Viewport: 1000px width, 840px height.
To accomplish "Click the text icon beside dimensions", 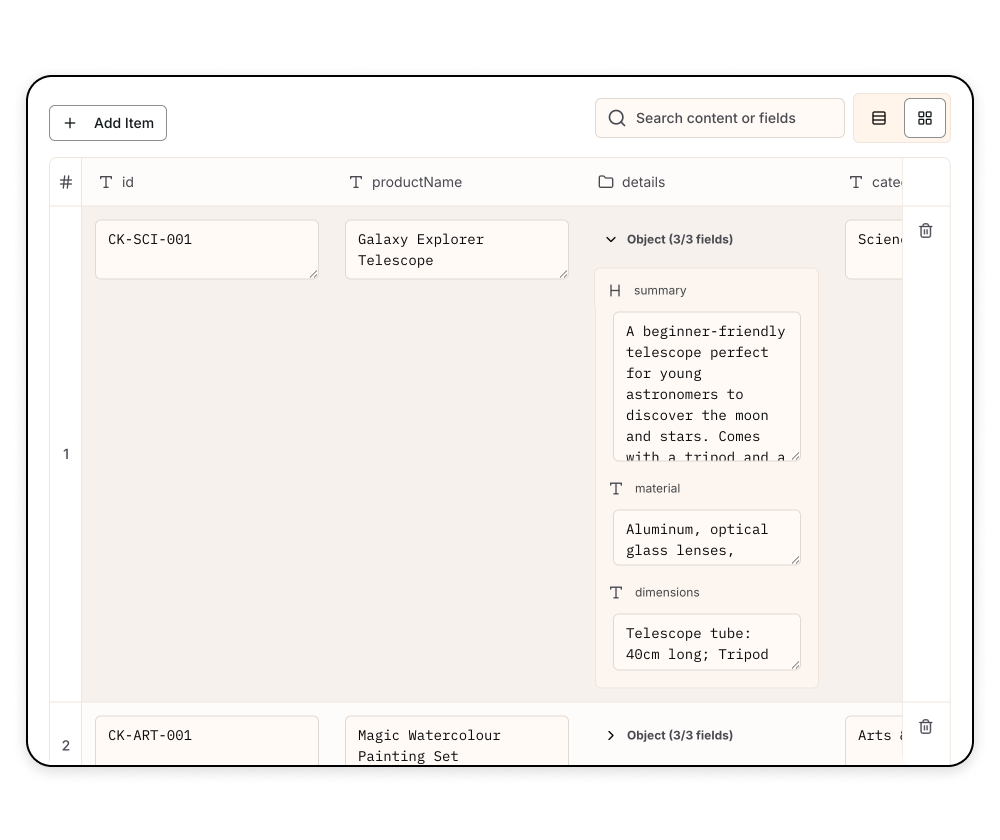I will point(615,593).
